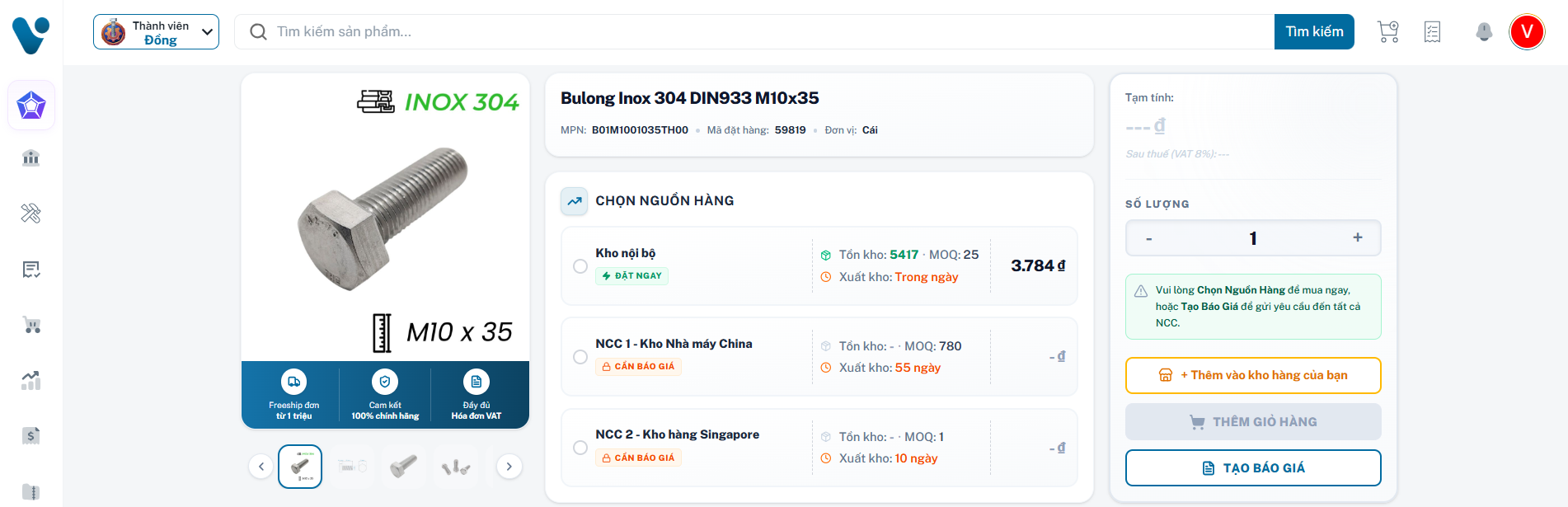
Task: Open the dollar sign sidebar icon
Action: click(x=31, y=435)
